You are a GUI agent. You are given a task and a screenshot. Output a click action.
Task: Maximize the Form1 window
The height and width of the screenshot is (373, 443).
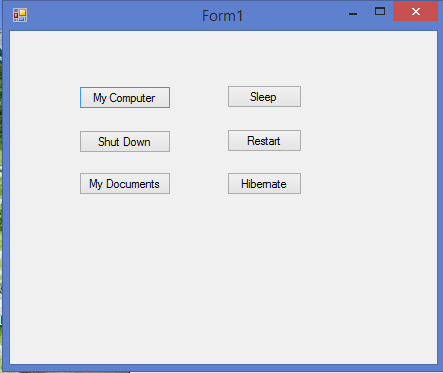(380, 12)
